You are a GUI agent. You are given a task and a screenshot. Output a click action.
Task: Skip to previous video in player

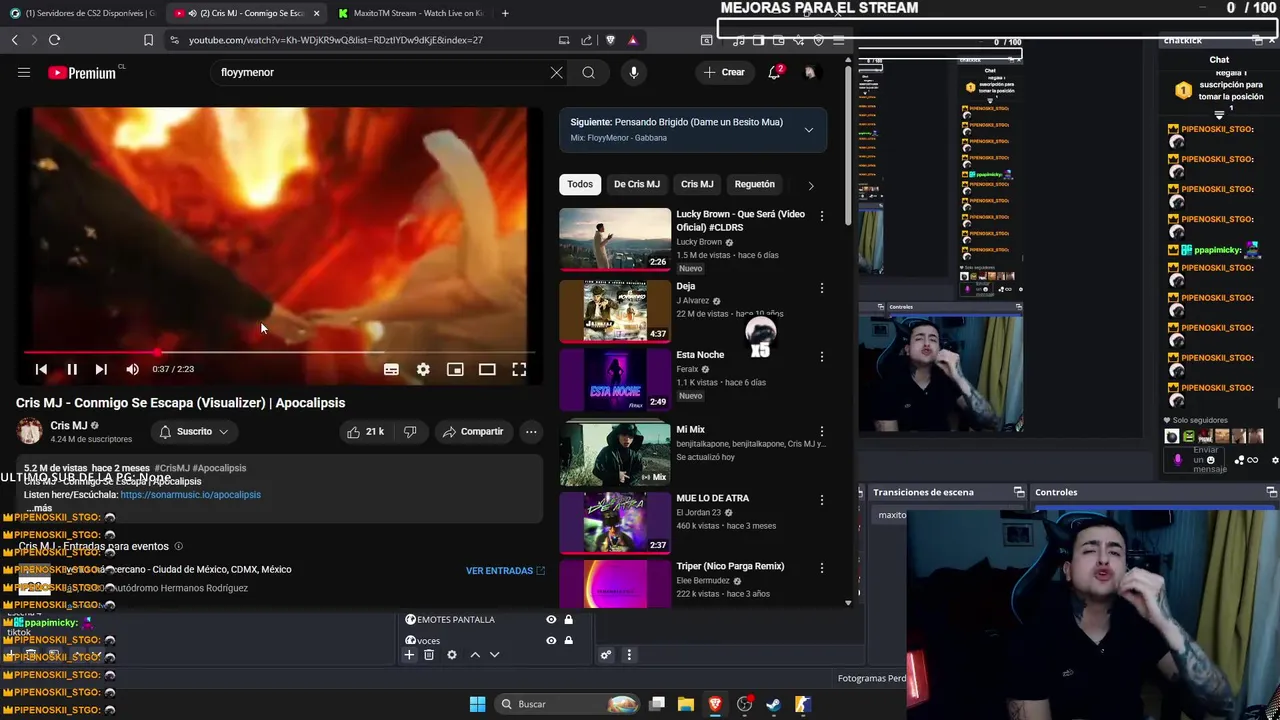(41, 369)
